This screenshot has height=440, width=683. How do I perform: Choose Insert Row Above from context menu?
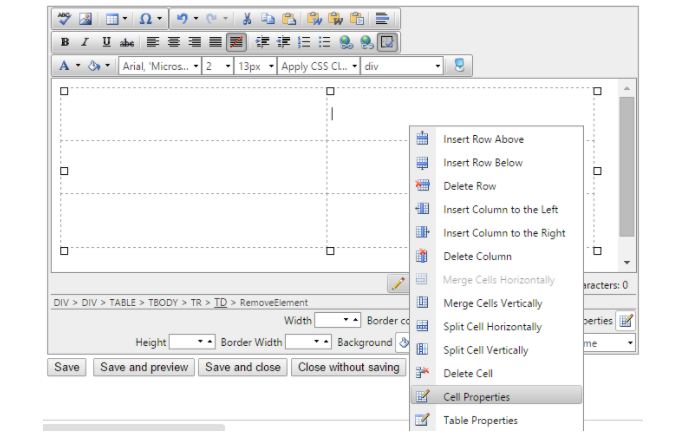pyautogui.click(x=496, y=139)
